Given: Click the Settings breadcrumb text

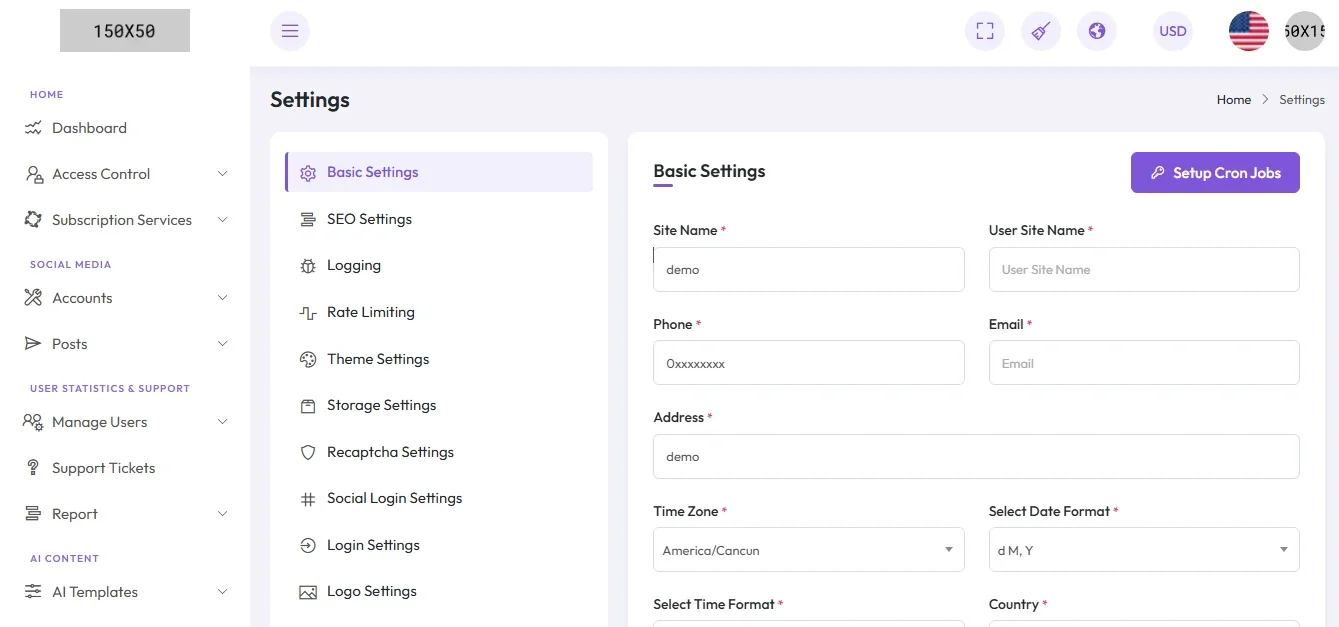Looking at the screenshot, I should click(x=1302, y=100).
